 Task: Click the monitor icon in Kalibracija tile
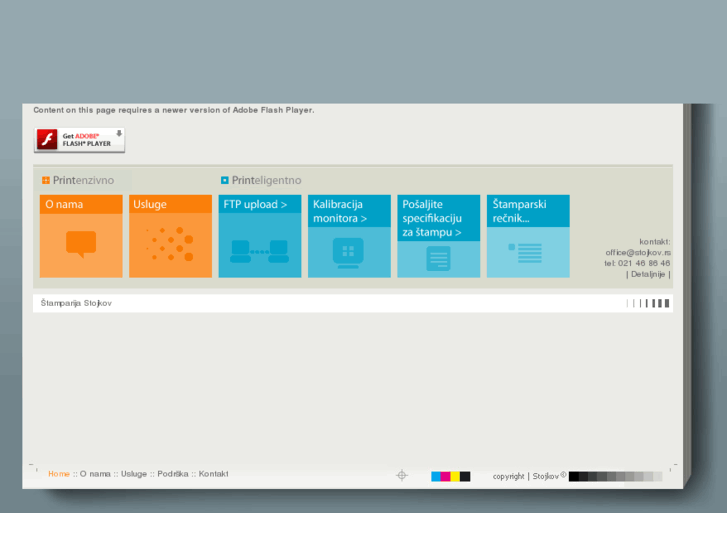coord(348,253)
